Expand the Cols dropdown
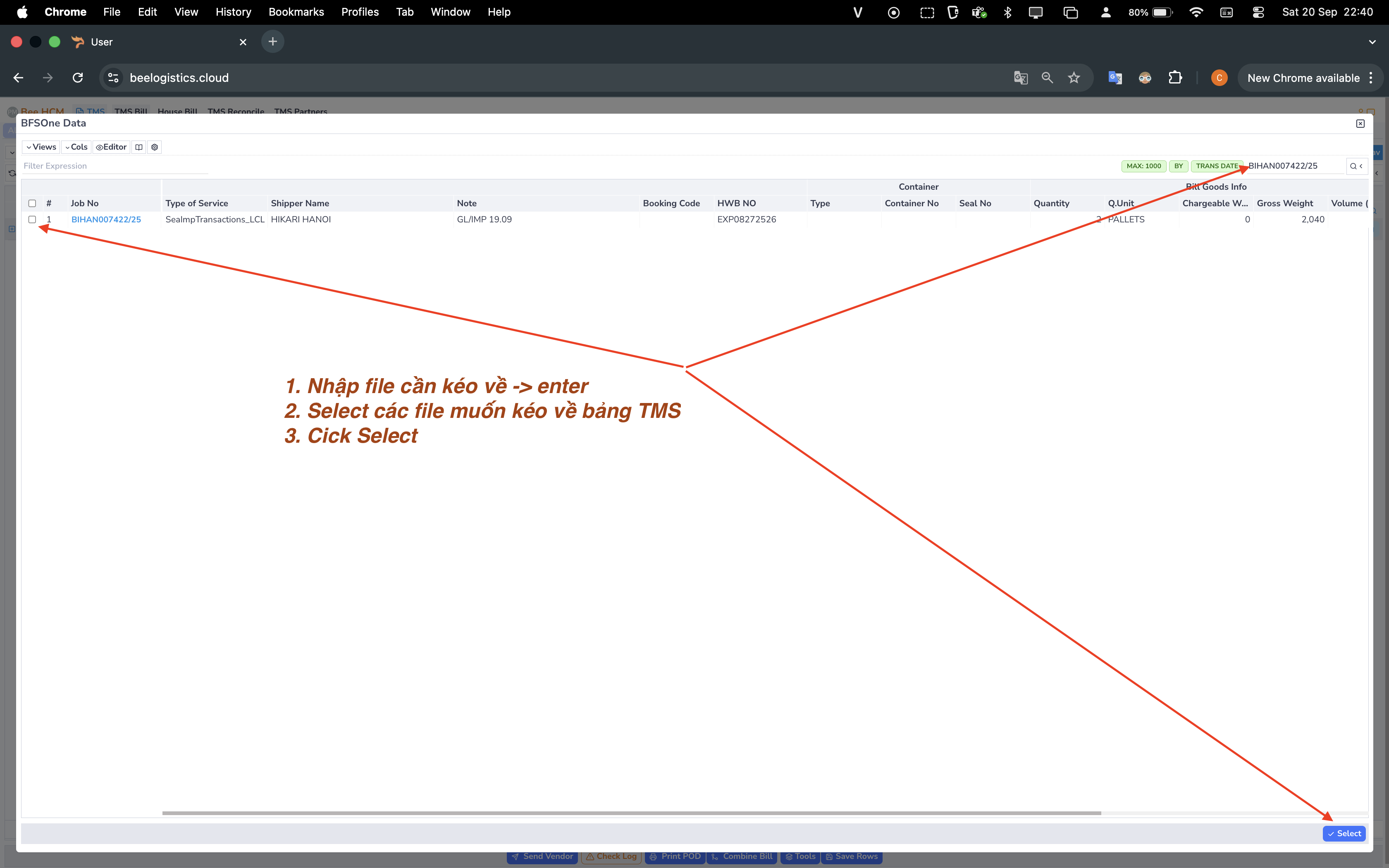The height and width of the screenshot is (868, 1389). [76, 147]
